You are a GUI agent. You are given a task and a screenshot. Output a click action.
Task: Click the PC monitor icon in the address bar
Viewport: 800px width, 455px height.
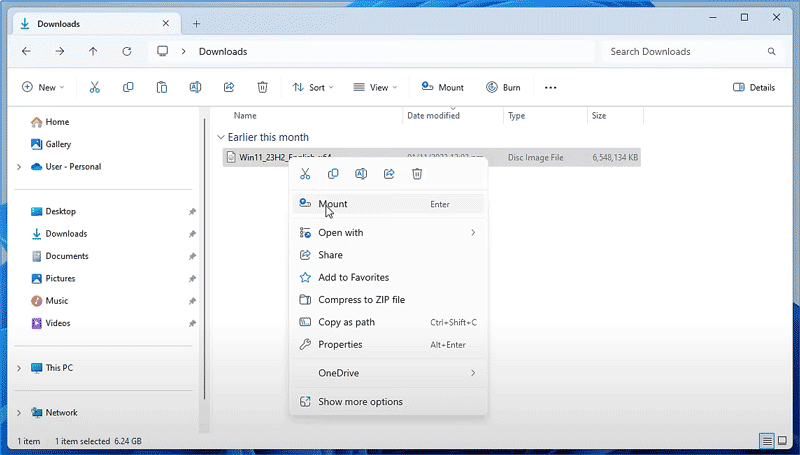point(162,51)
